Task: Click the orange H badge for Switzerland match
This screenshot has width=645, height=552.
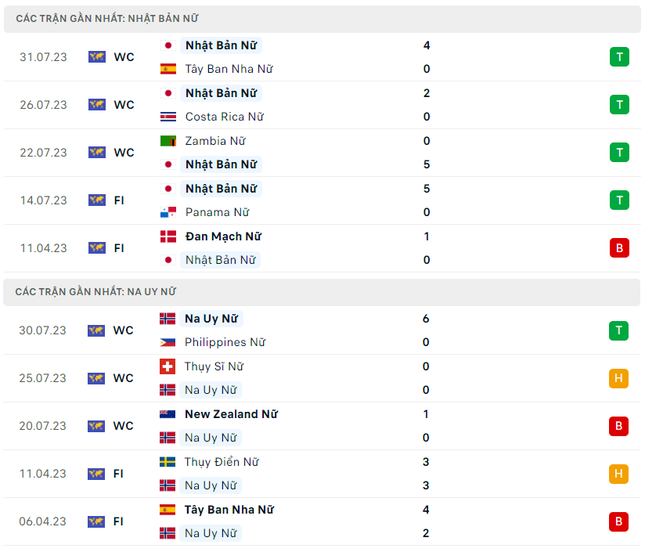Action: pos(618,378)
